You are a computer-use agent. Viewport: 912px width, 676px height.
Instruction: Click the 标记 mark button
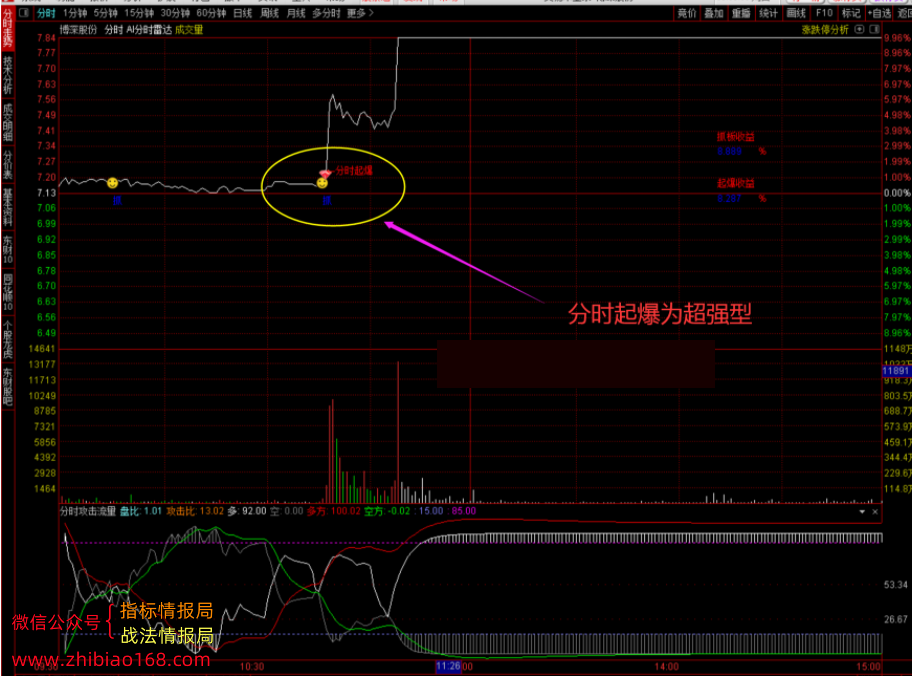pyautogui.click(x=851, y=13)
